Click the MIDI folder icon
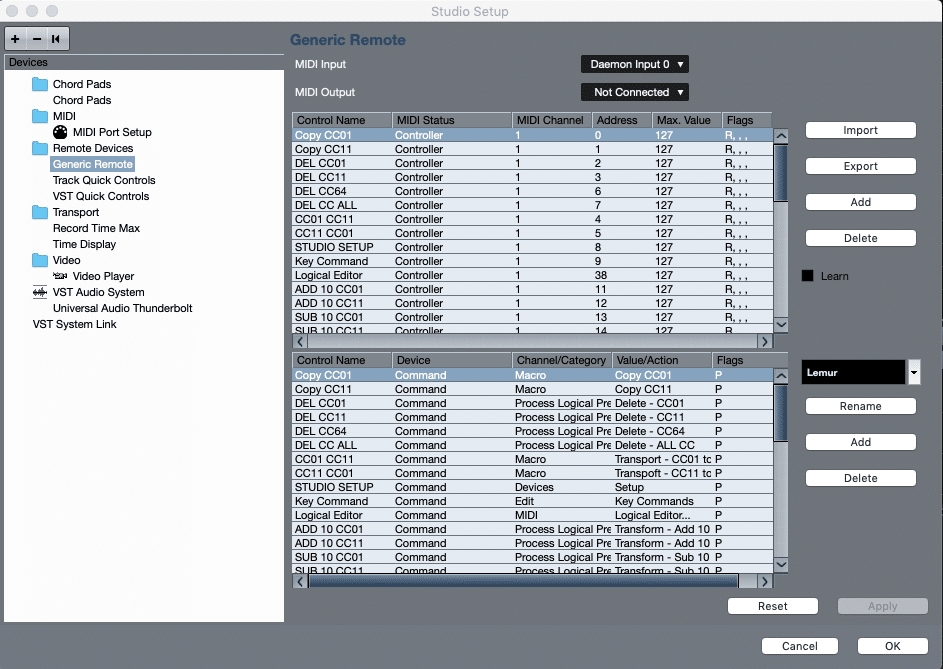 pyautogui.click(x=40, y=116)
